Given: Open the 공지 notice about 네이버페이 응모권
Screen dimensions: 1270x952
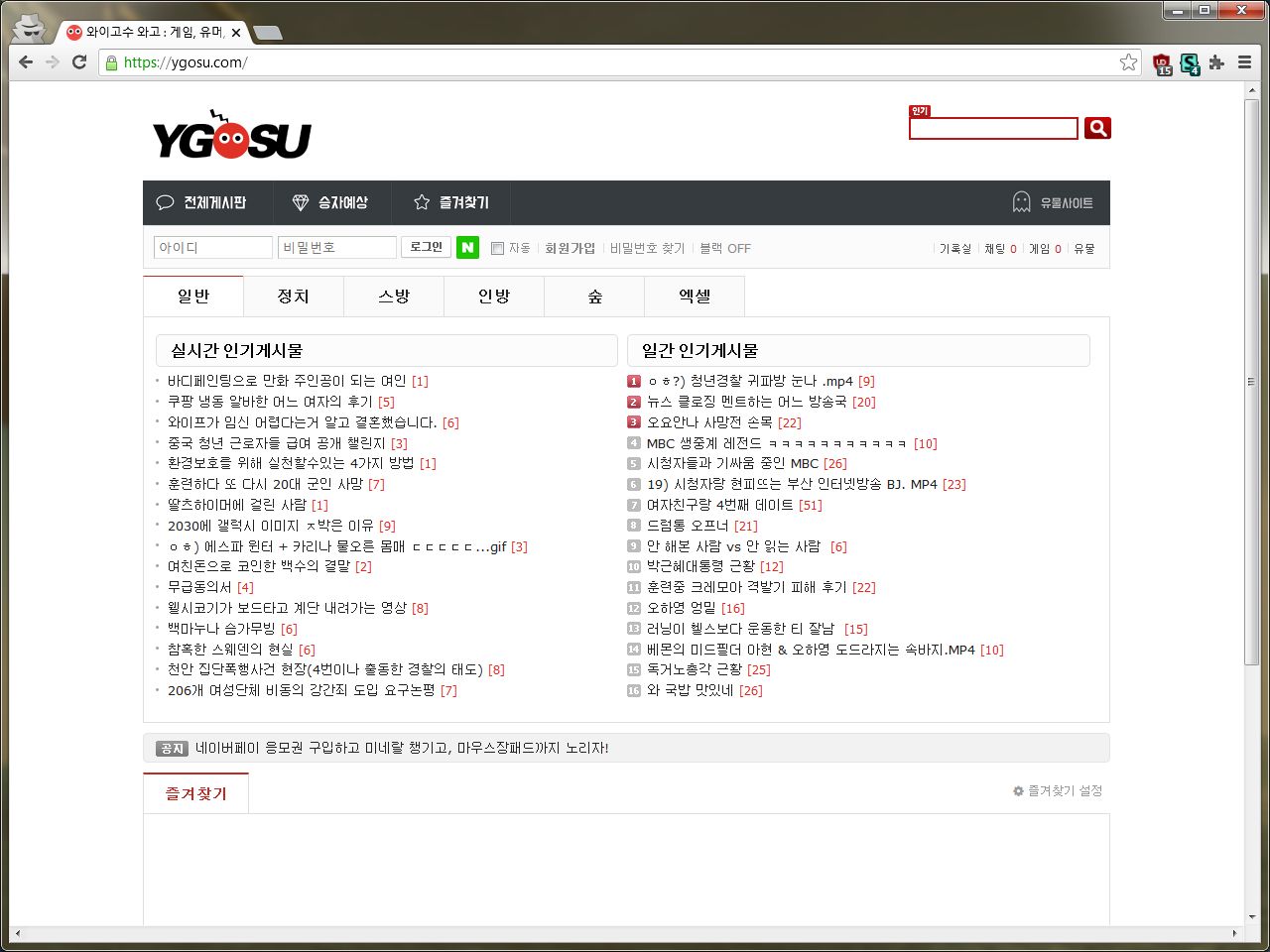Looking at the screenshot, I should (x=402, y=748).
